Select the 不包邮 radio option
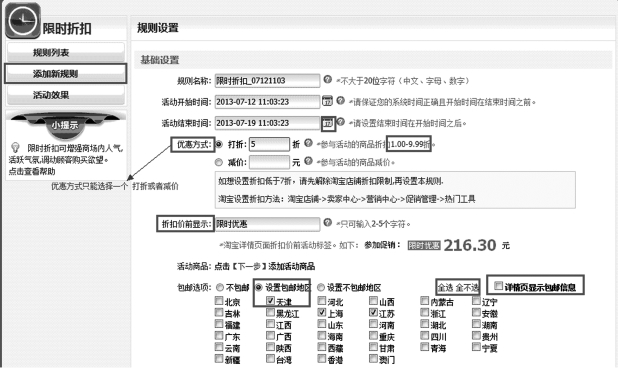This screenshot has height=373, width=618. point(220,287)
